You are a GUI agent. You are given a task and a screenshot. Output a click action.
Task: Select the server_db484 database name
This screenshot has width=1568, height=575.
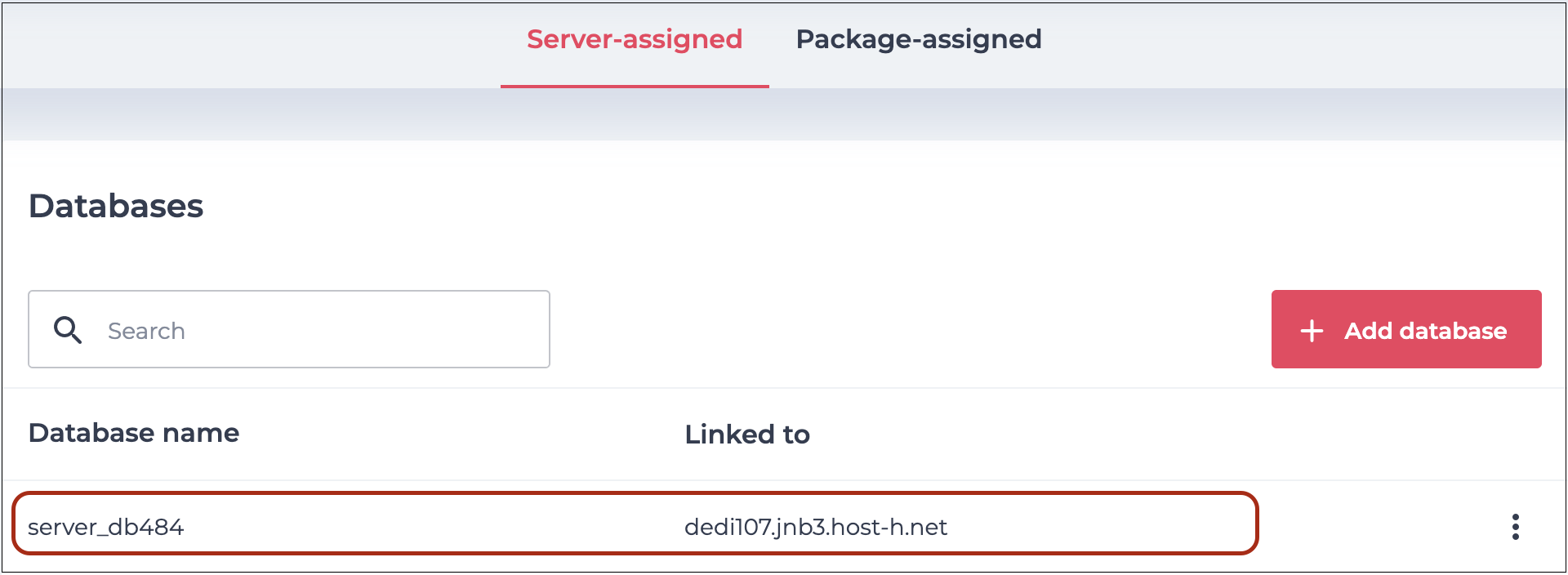106,527
